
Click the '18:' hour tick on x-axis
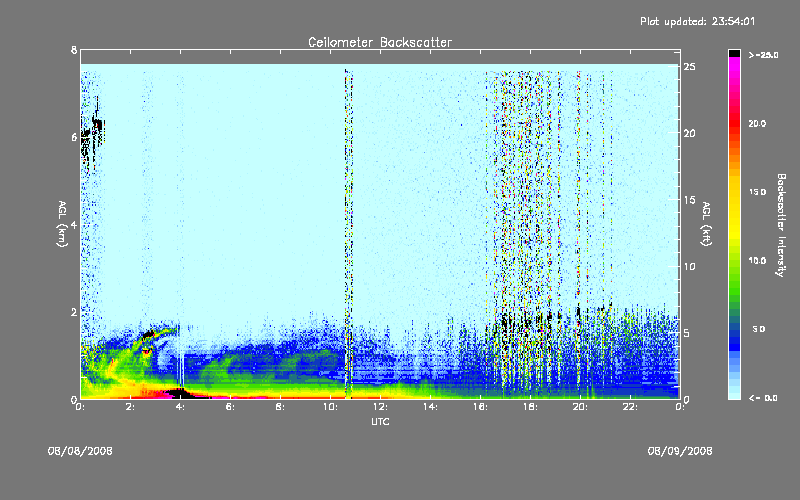(530, 407)
